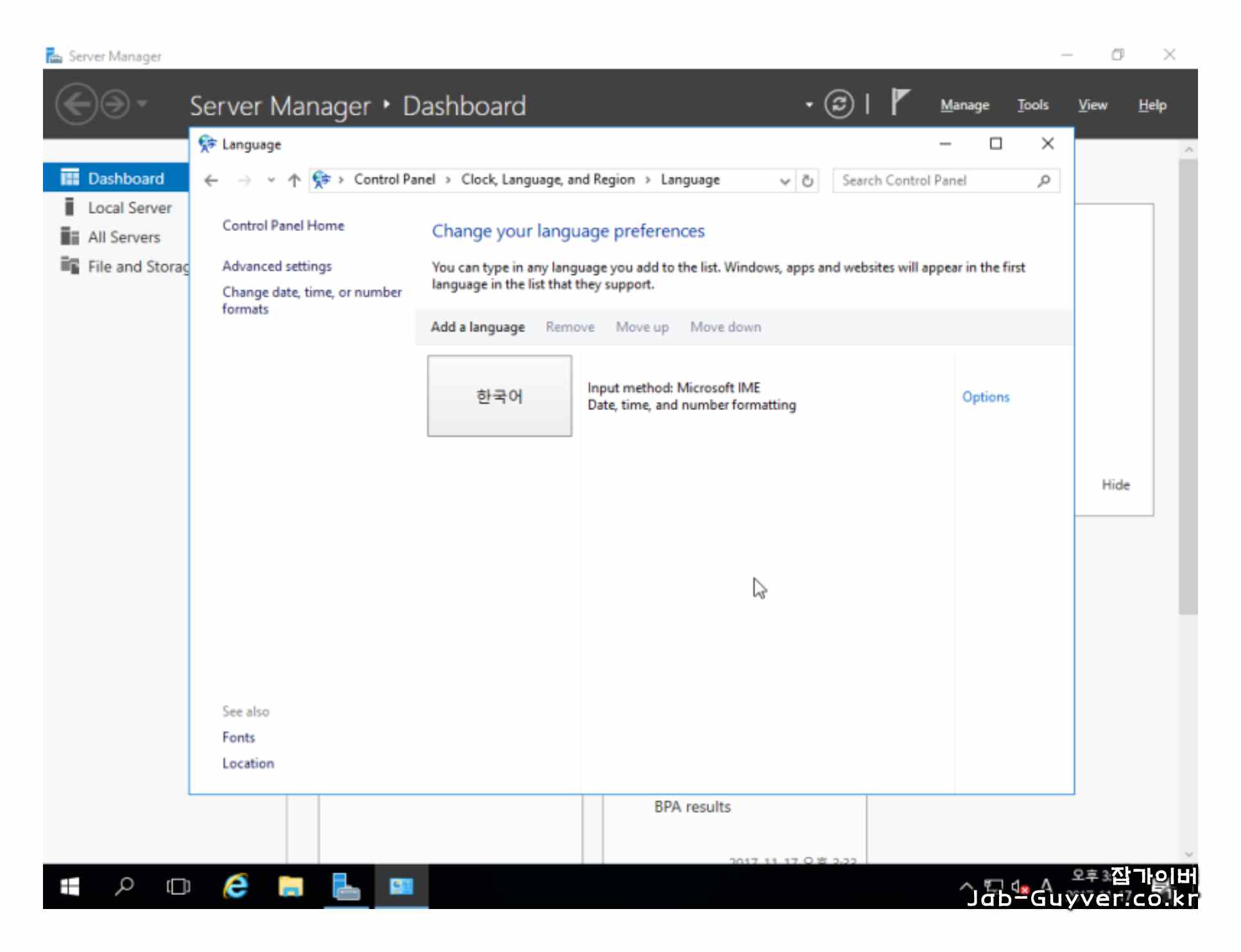Refresh the Control Panel address bar

[807, 180]
